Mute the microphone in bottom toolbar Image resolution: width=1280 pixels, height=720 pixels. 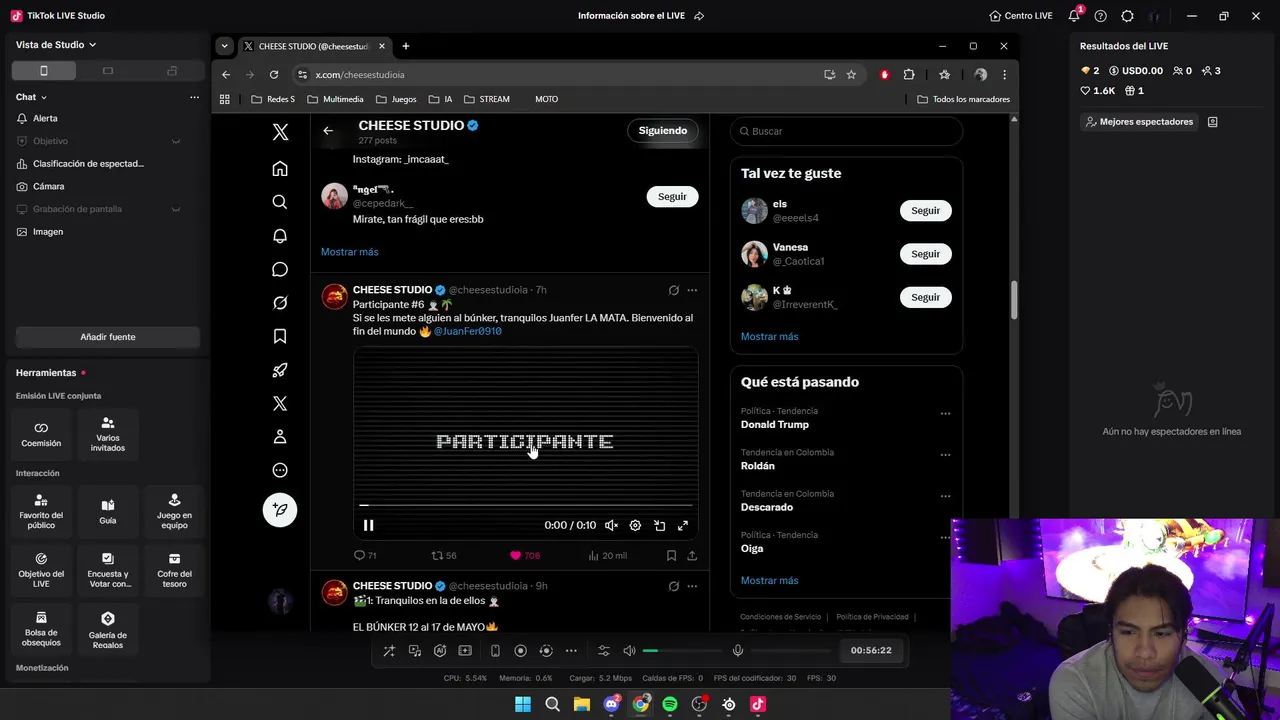[738, 651]
